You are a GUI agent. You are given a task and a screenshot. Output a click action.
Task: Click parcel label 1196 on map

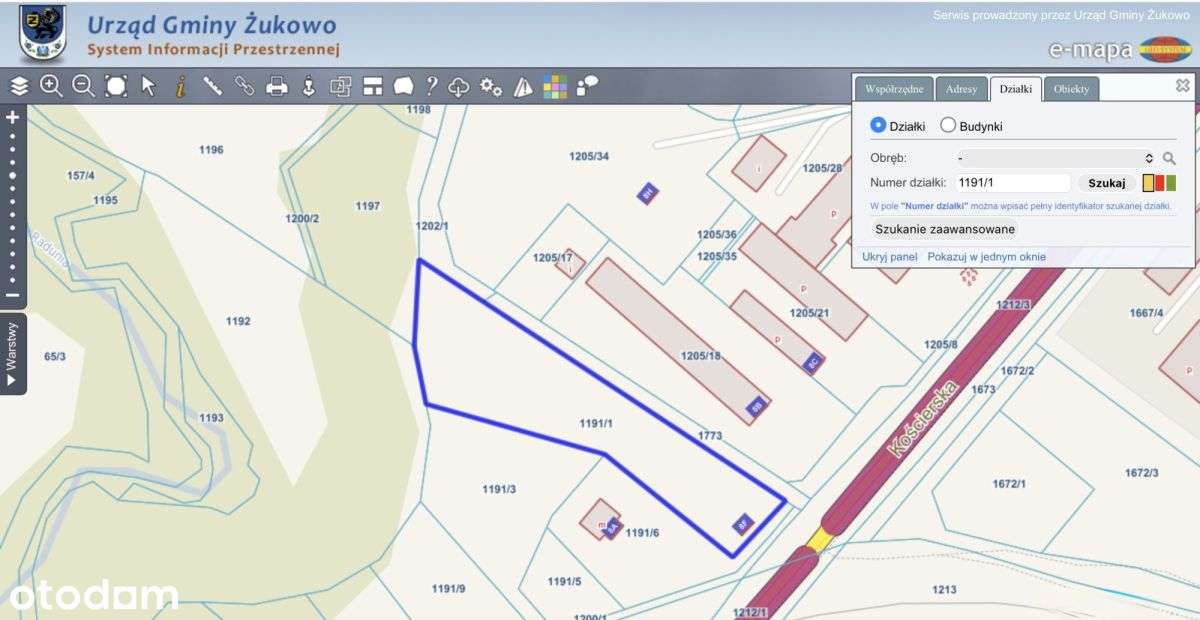(211, 150)
